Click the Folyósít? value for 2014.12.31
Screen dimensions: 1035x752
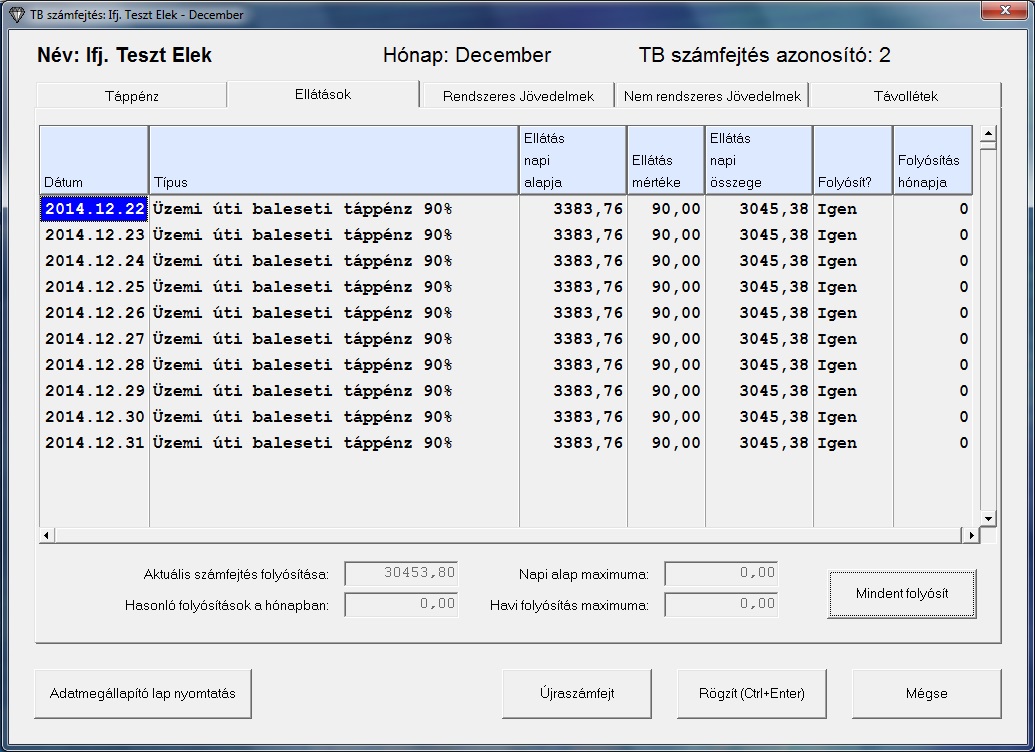click(837, 443)
